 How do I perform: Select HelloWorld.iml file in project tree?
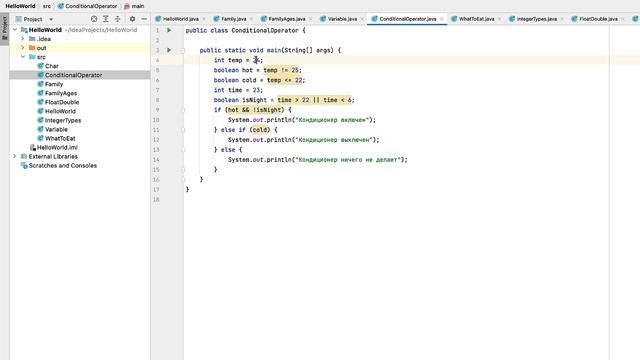pos(54,147)
